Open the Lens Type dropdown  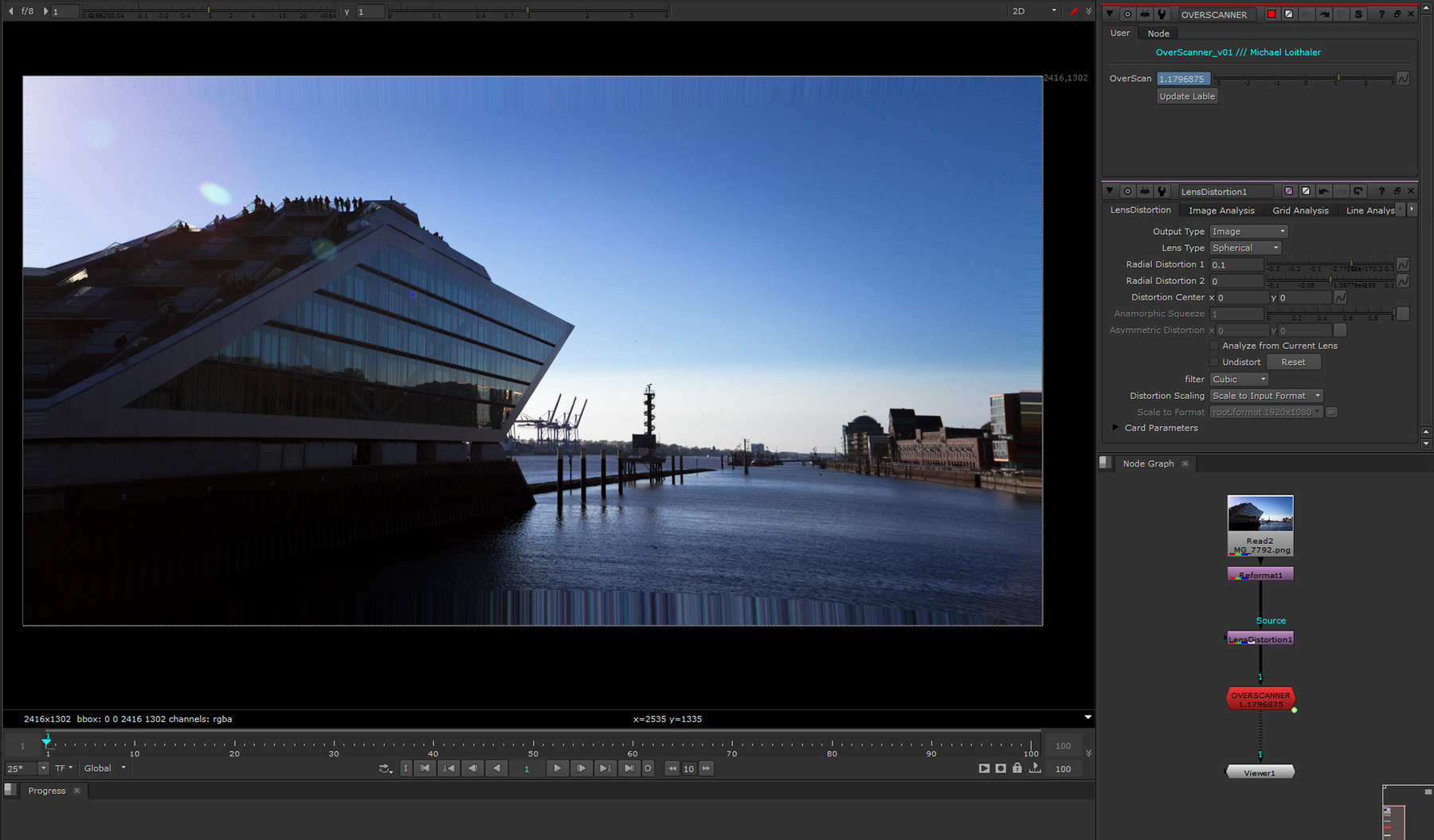click(x=1245, y=248)
